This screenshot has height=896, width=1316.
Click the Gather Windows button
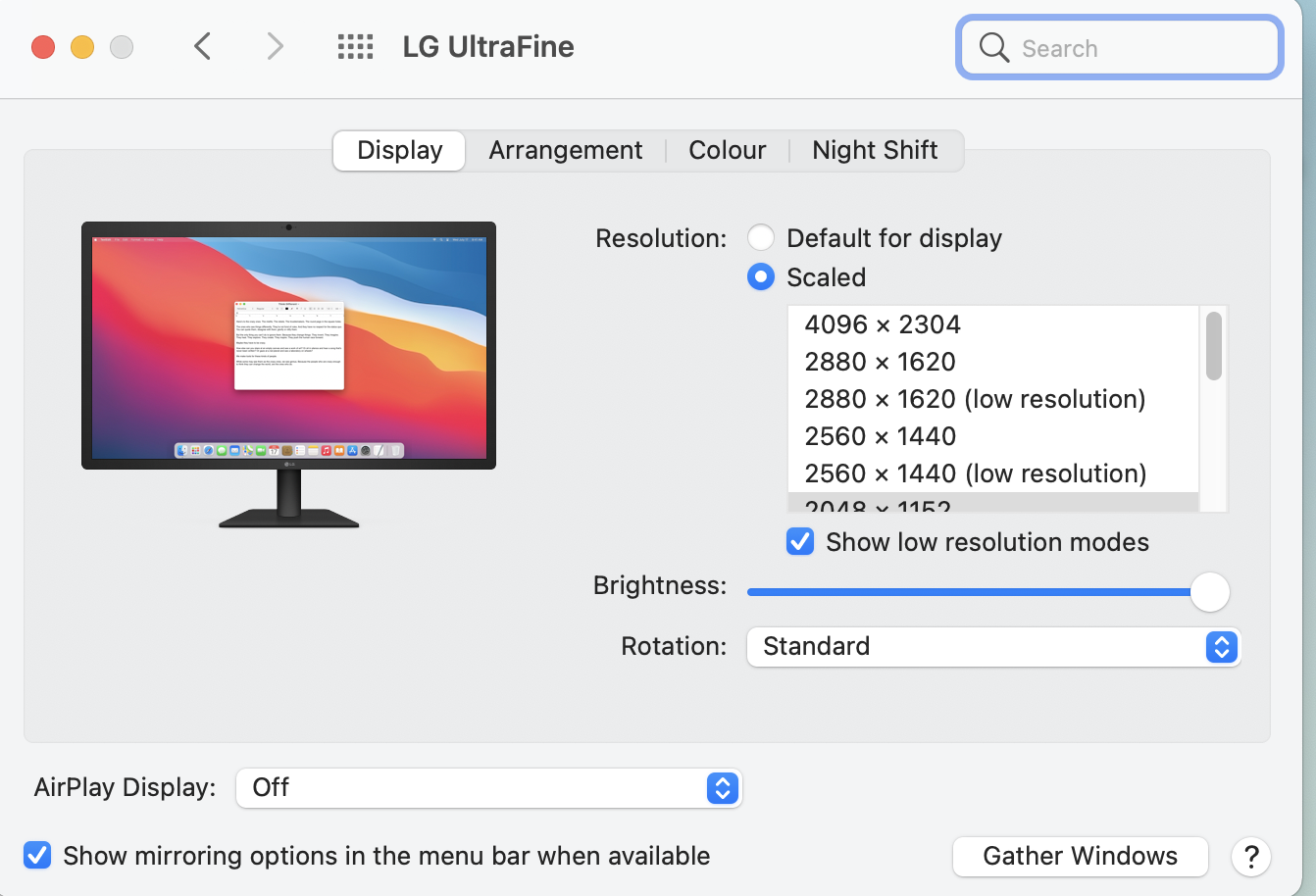(x=1080, y=857)
